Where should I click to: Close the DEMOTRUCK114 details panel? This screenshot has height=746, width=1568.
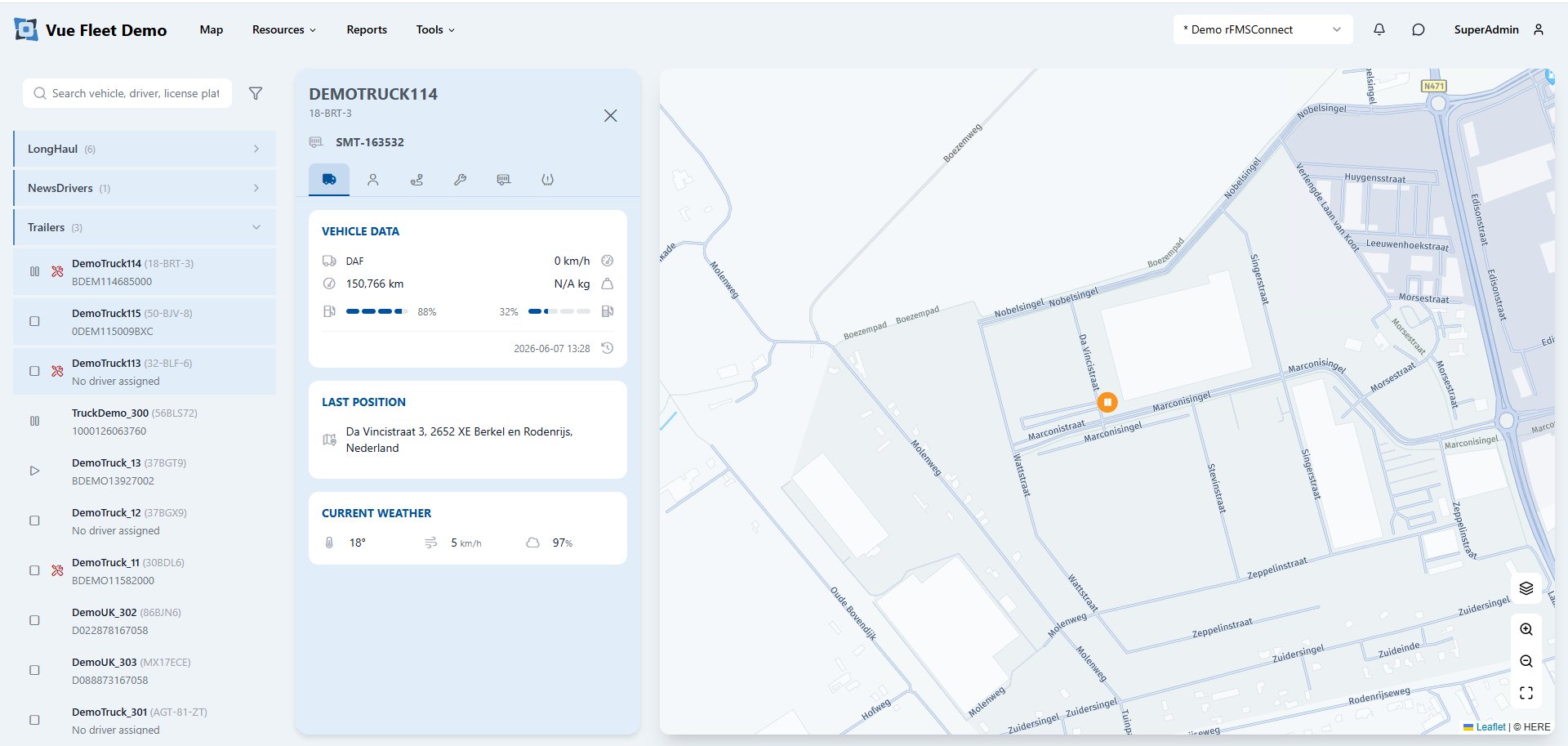click(x=610, y=115)
